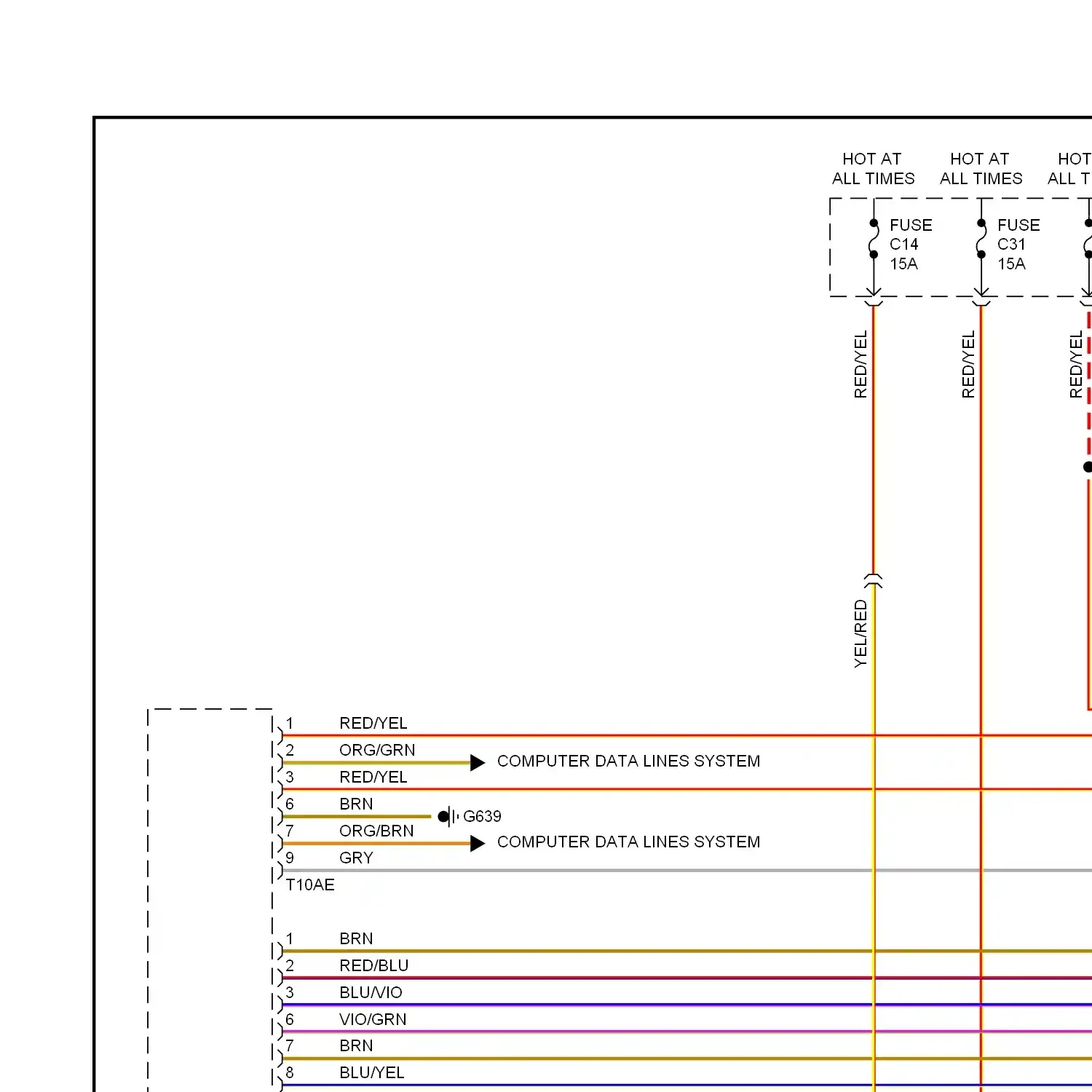Click the ORG/GRN wire label
Image resolution: width=1092 pixels, height=1092 pixels.
tap(377, 750)
